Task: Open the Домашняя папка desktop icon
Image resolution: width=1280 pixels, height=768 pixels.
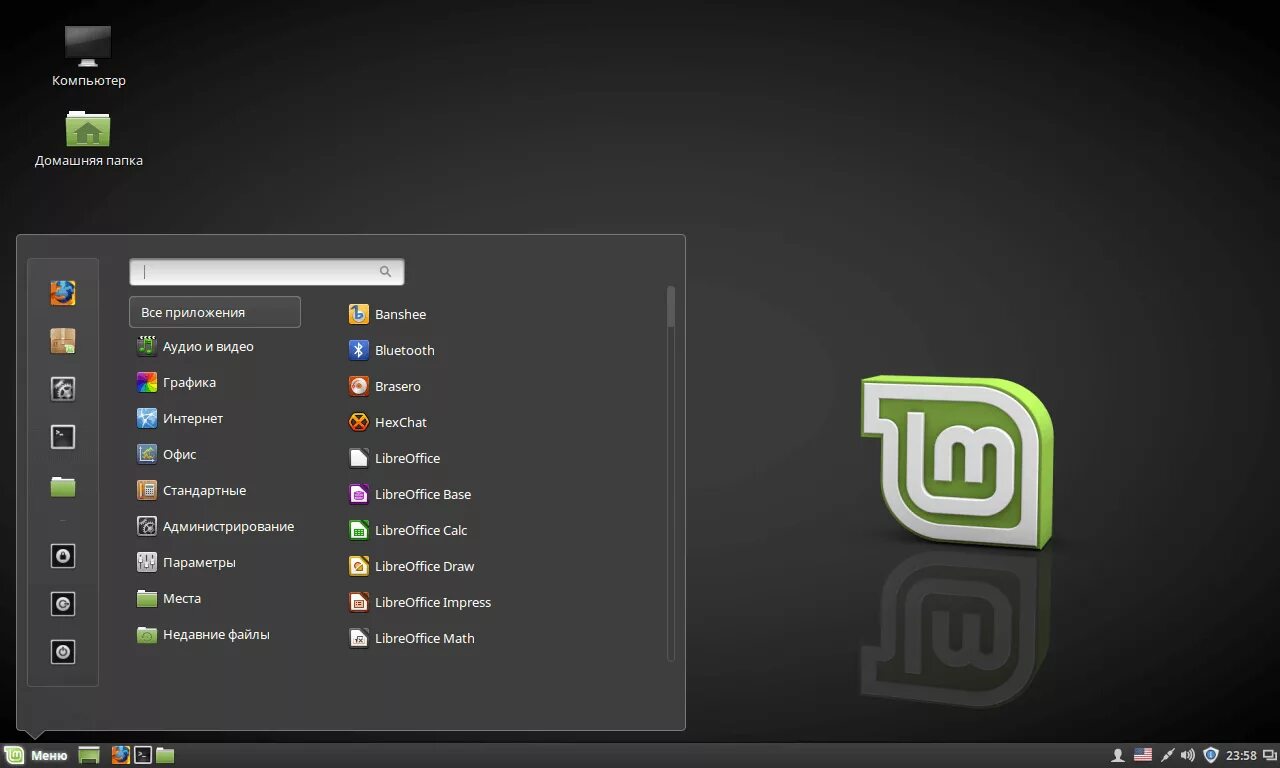Action: pyautogui.click(x=88, y=138)
